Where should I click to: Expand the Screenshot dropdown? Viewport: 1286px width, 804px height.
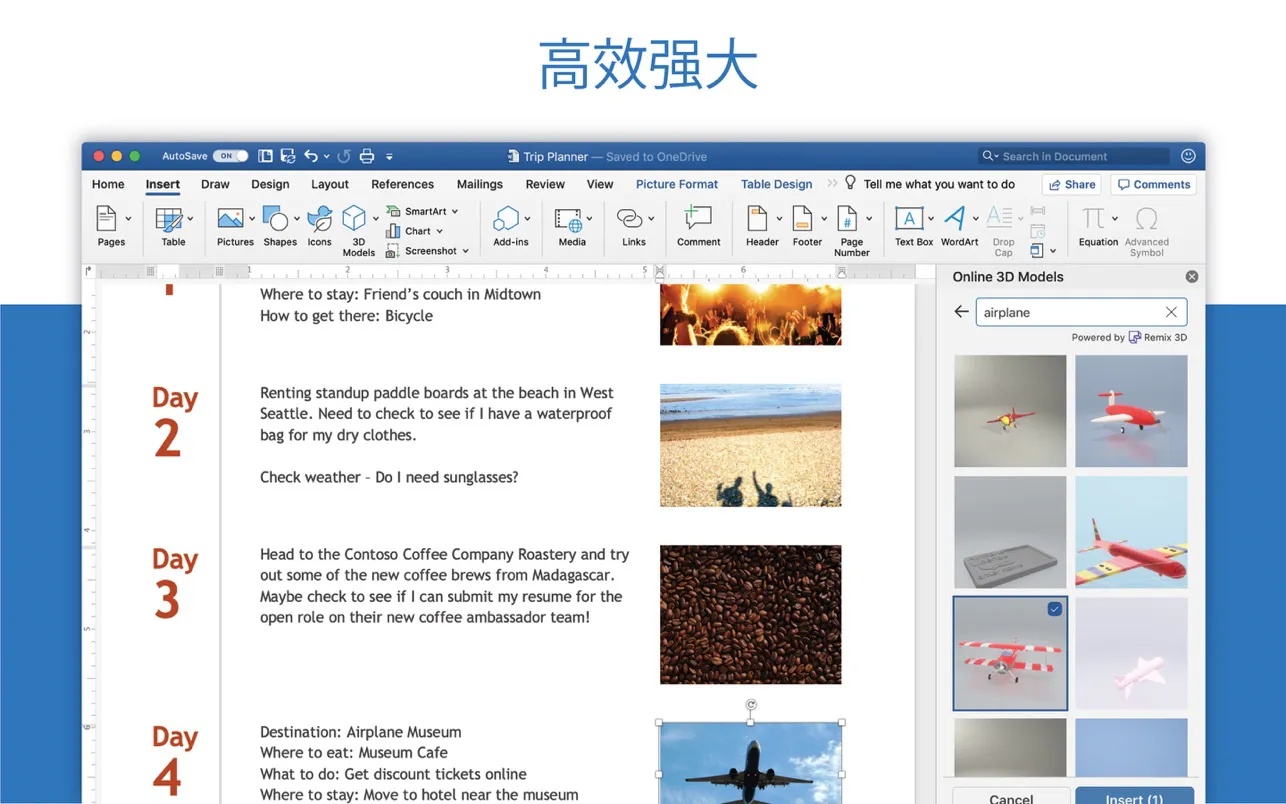coord(464,250)
